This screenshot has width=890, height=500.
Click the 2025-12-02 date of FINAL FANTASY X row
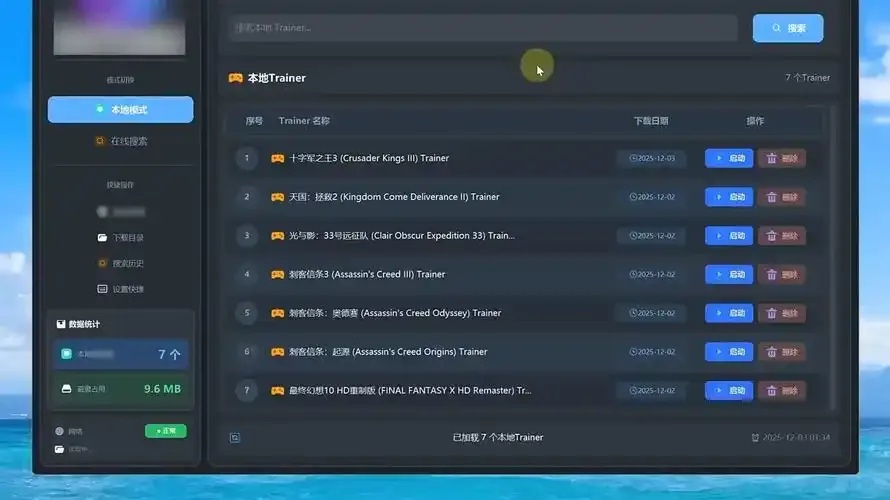pos(652,390)
